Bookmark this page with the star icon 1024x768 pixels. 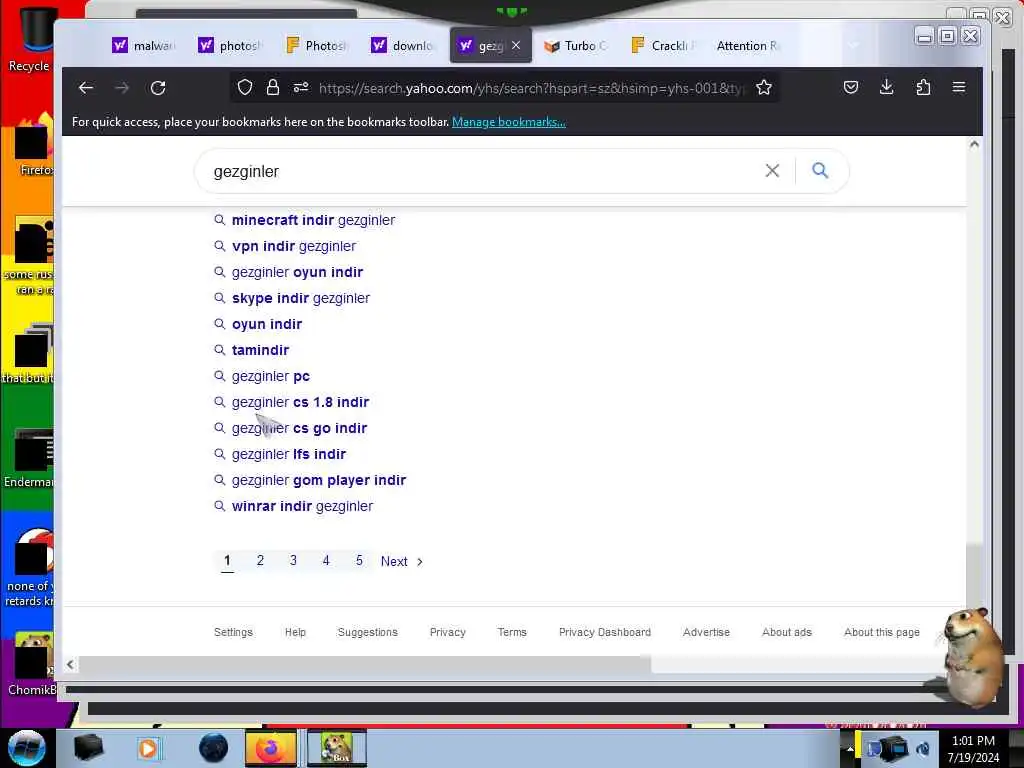pyautogui.click(x=763, y=88)
